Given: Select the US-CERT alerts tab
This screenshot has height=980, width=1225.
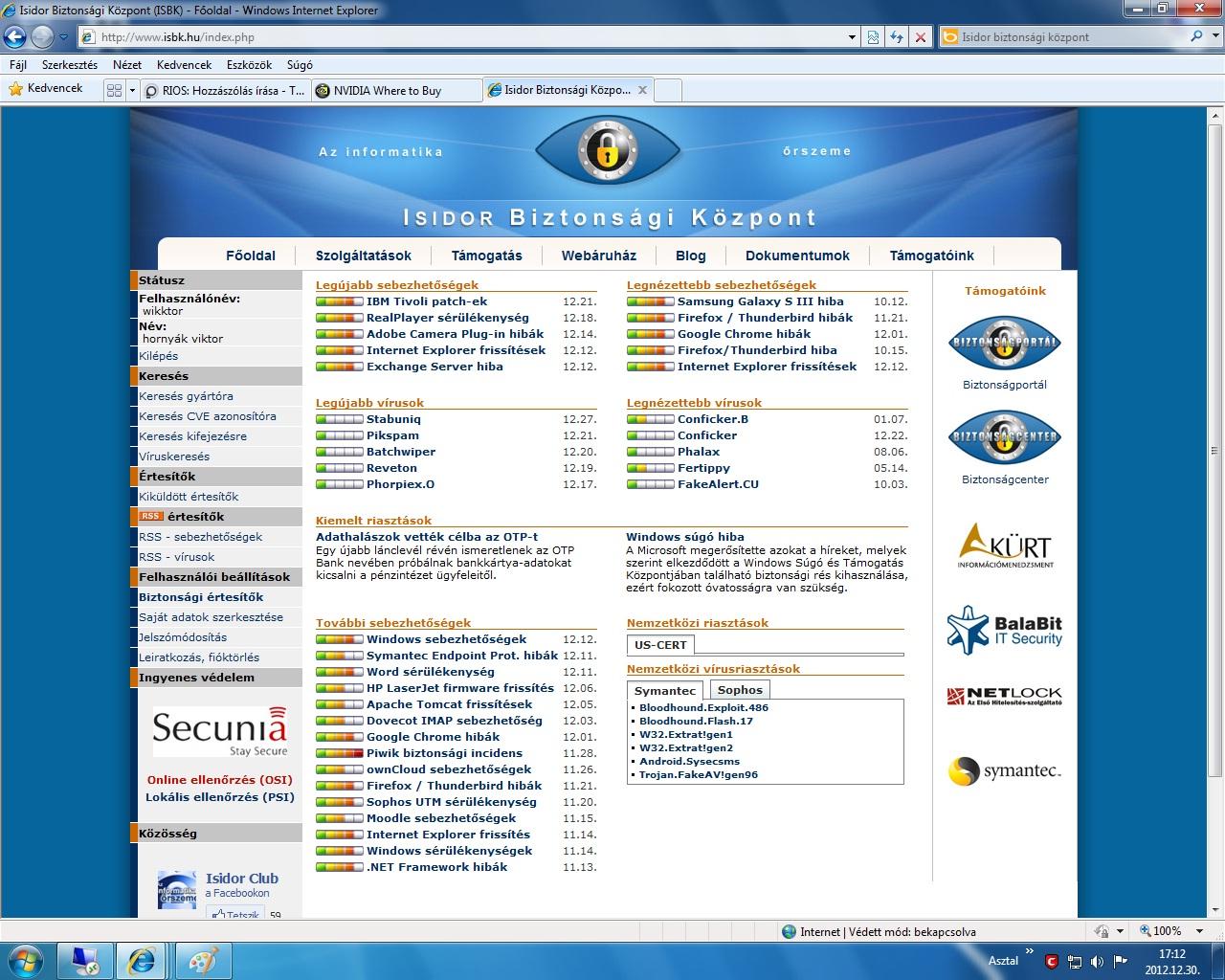Looking at the screenshot, I should pyautogui.click(x=660, y=644).
